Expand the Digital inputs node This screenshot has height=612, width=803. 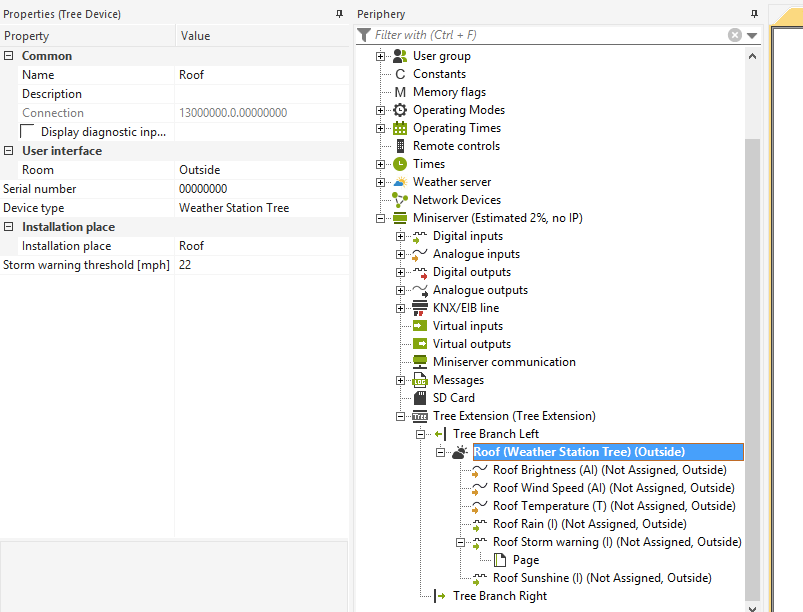400,237
